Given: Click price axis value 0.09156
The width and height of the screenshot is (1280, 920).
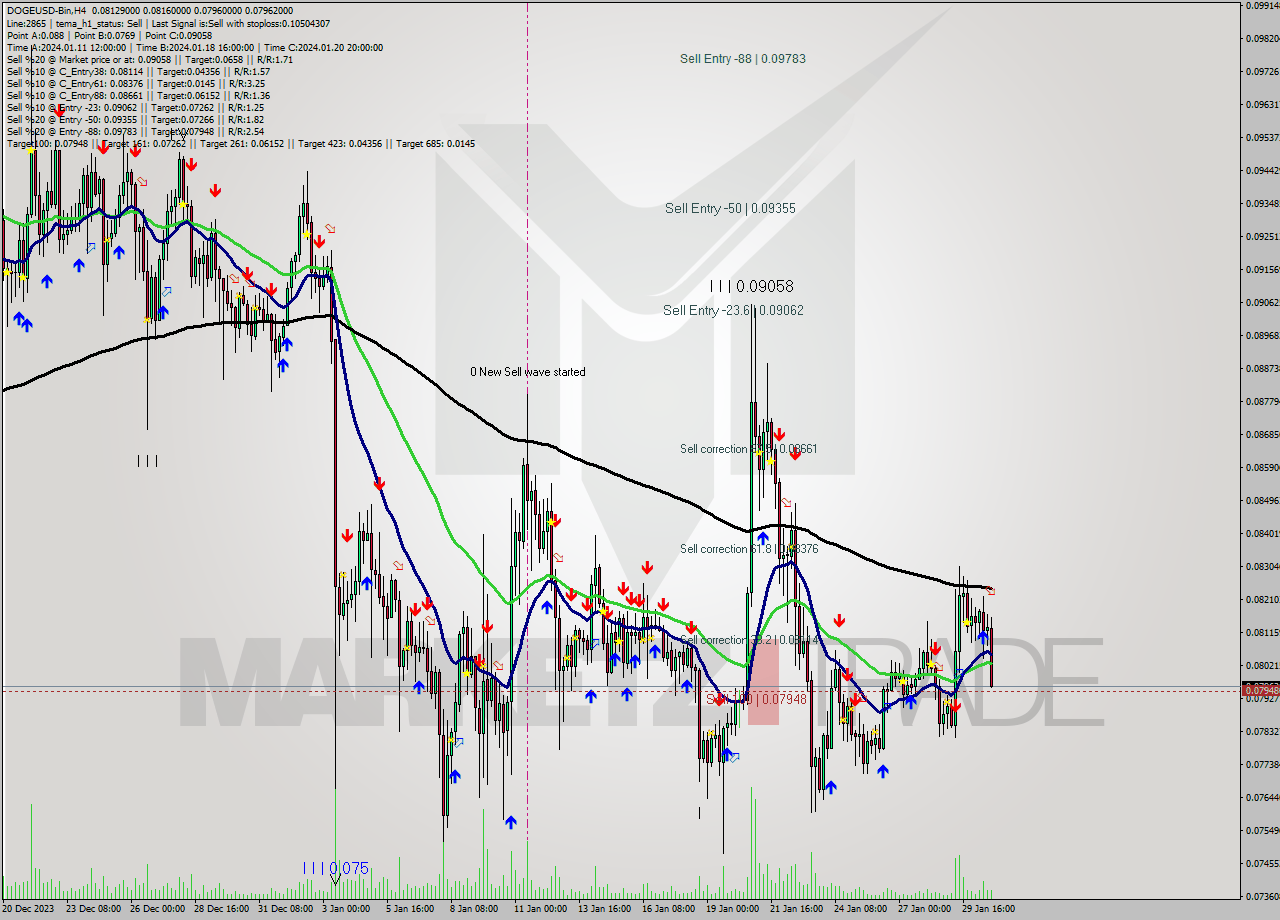Looking at the screenshot, I should (x=1261, y=269).
